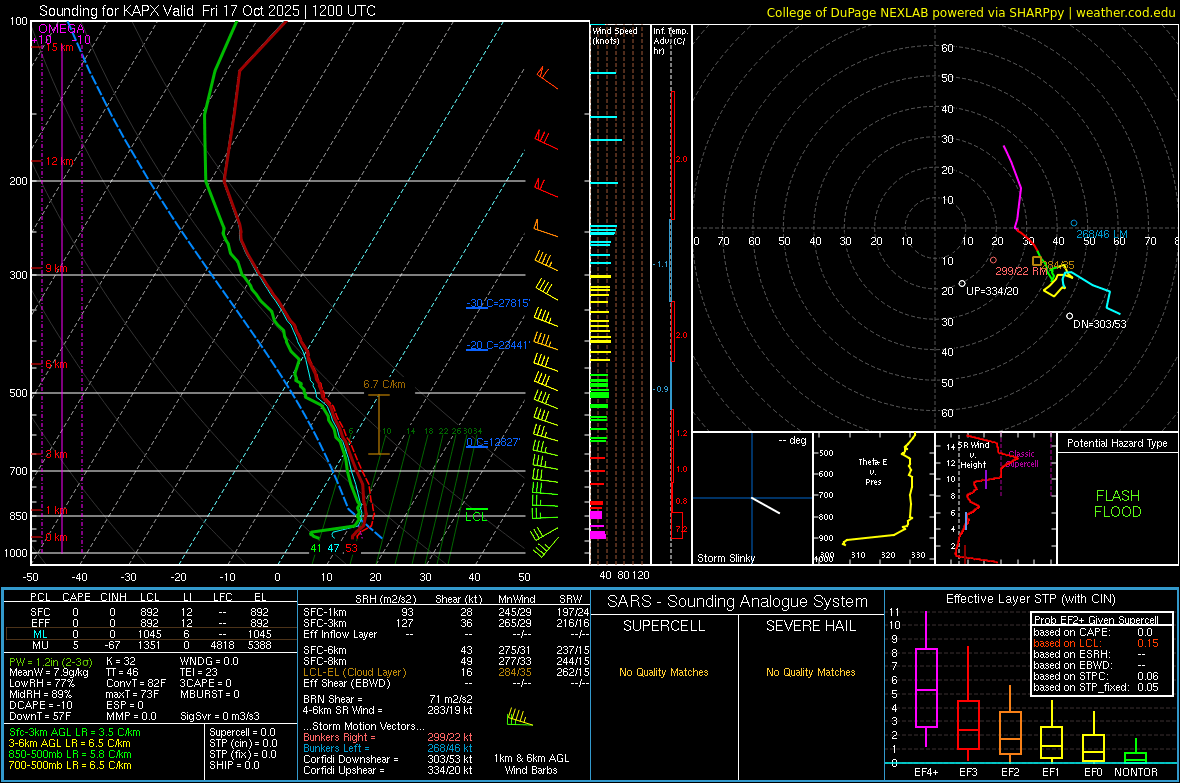1180x783 pixels.
Task: Click the Theta-E v. Pres inset title
Action: tap(873, 471)
